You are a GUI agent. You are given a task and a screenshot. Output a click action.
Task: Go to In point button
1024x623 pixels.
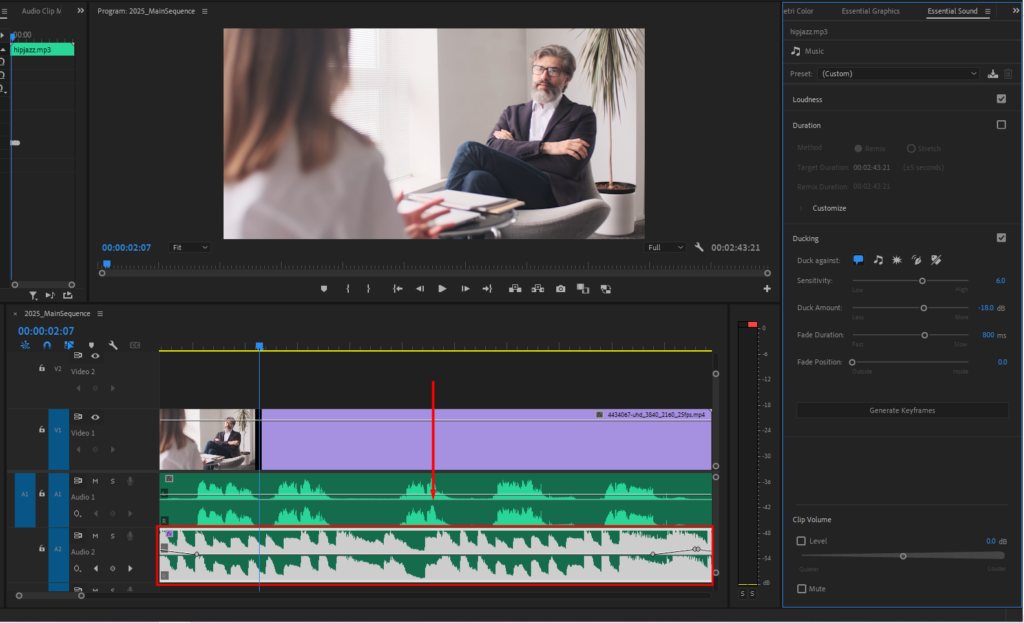pyautogui.click(x=397, y=289)
